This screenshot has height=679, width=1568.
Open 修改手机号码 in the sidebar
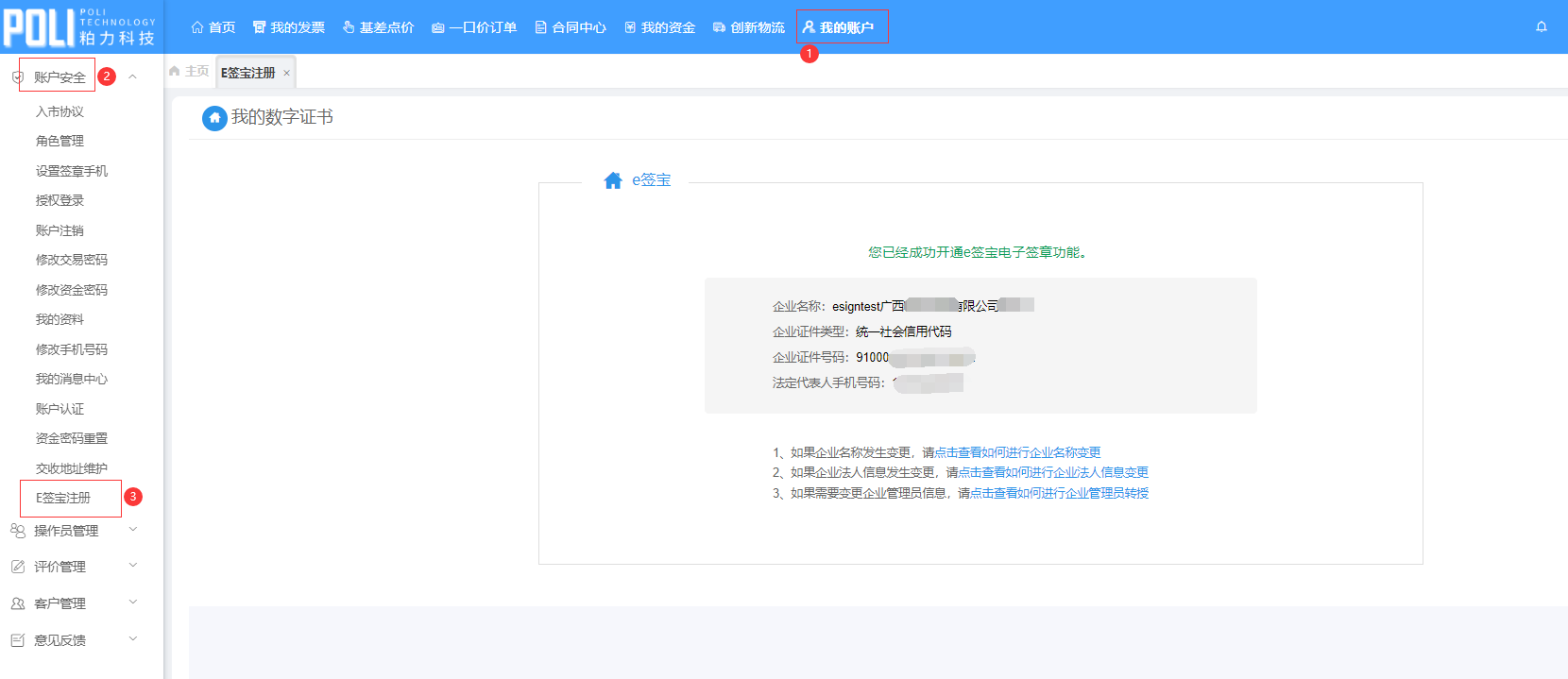click(72, 349)
